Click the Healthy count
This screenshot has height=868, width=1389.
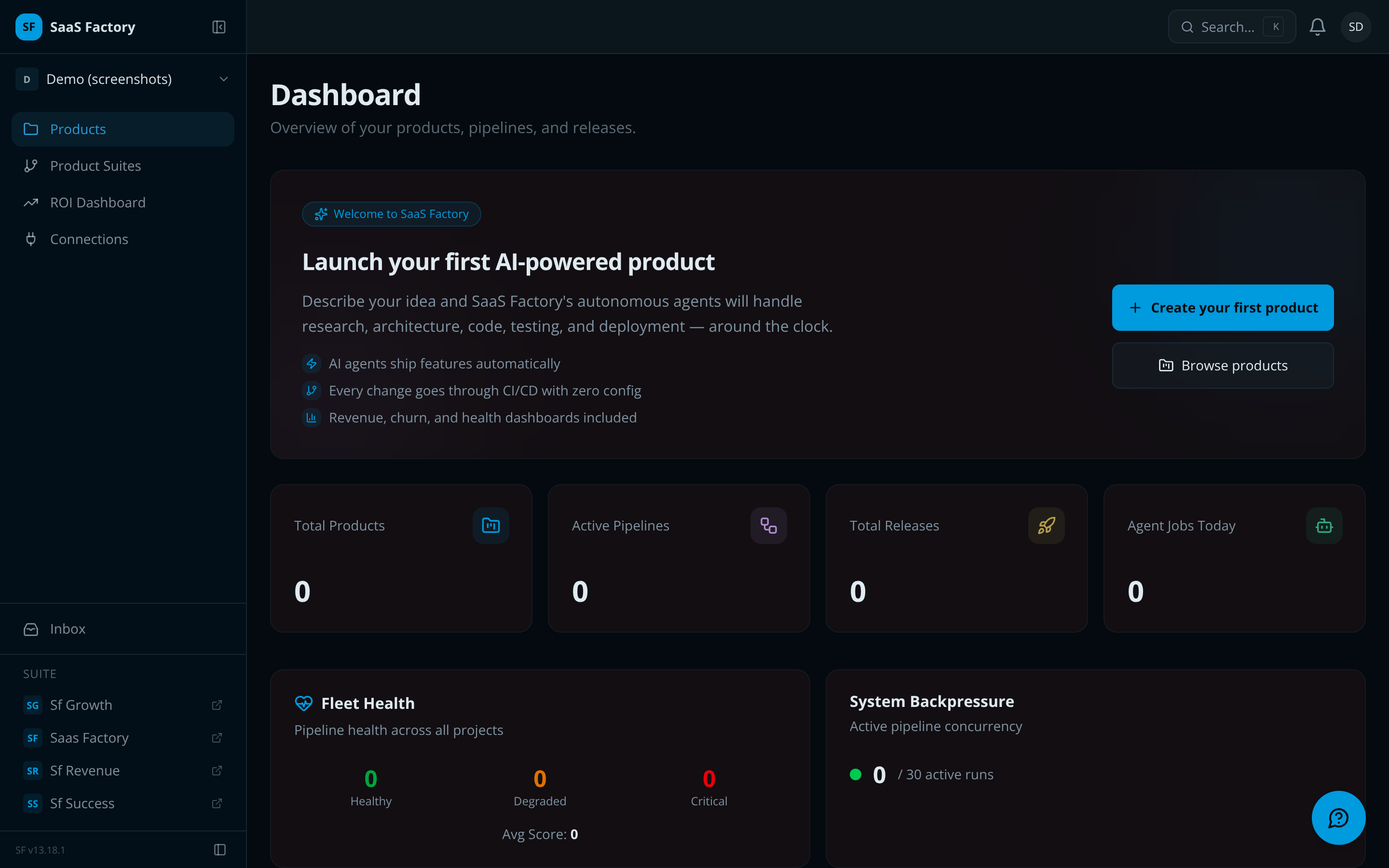pyautogui.click(x=371, y=779)
